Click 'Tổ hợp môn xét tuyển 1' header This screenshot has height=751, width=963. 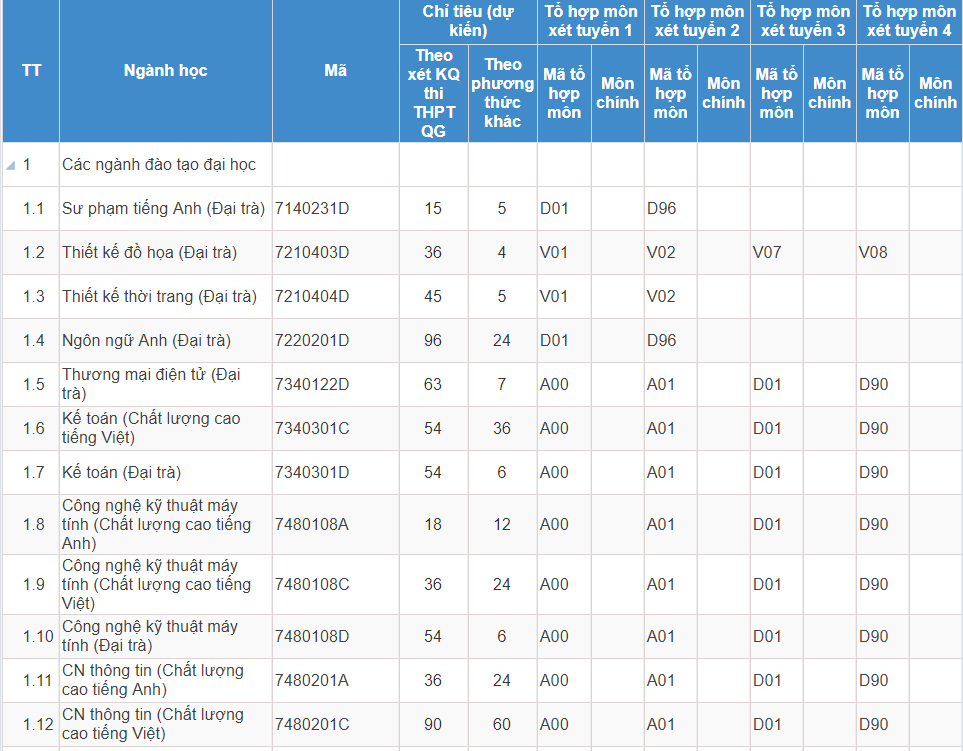click(x=590, y=21)
